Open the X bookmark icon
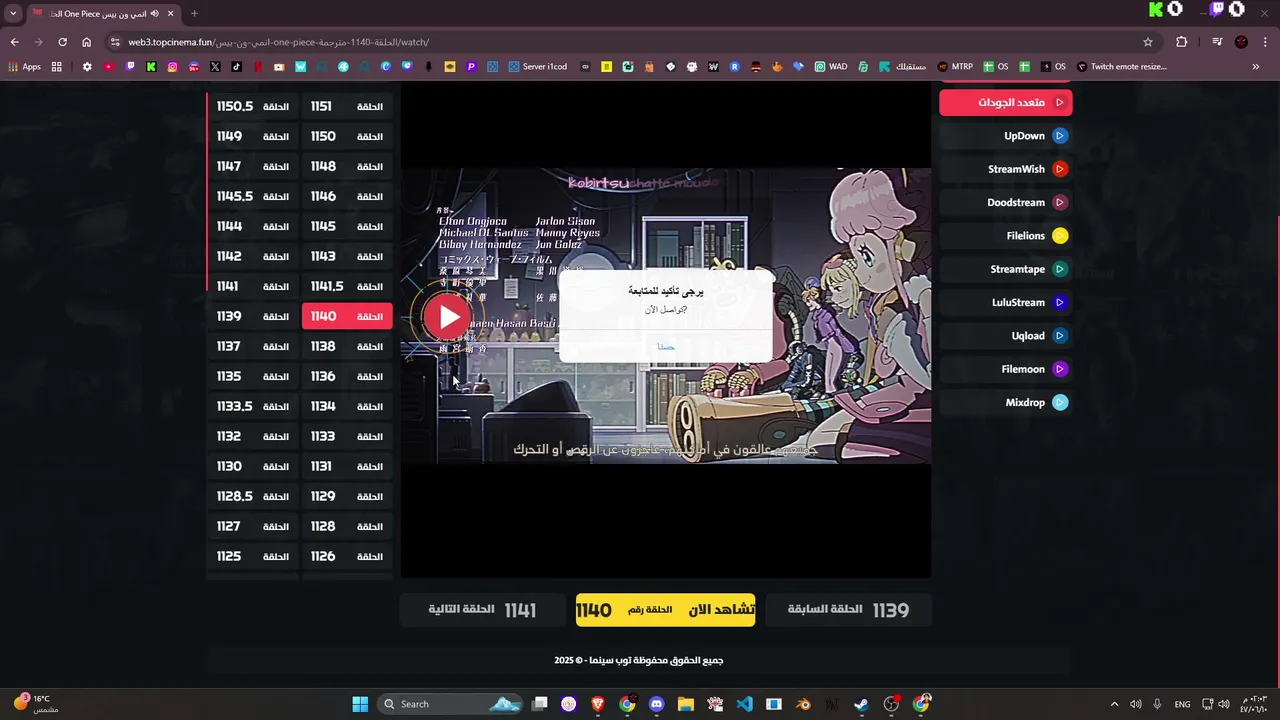 tap(215, 67)
